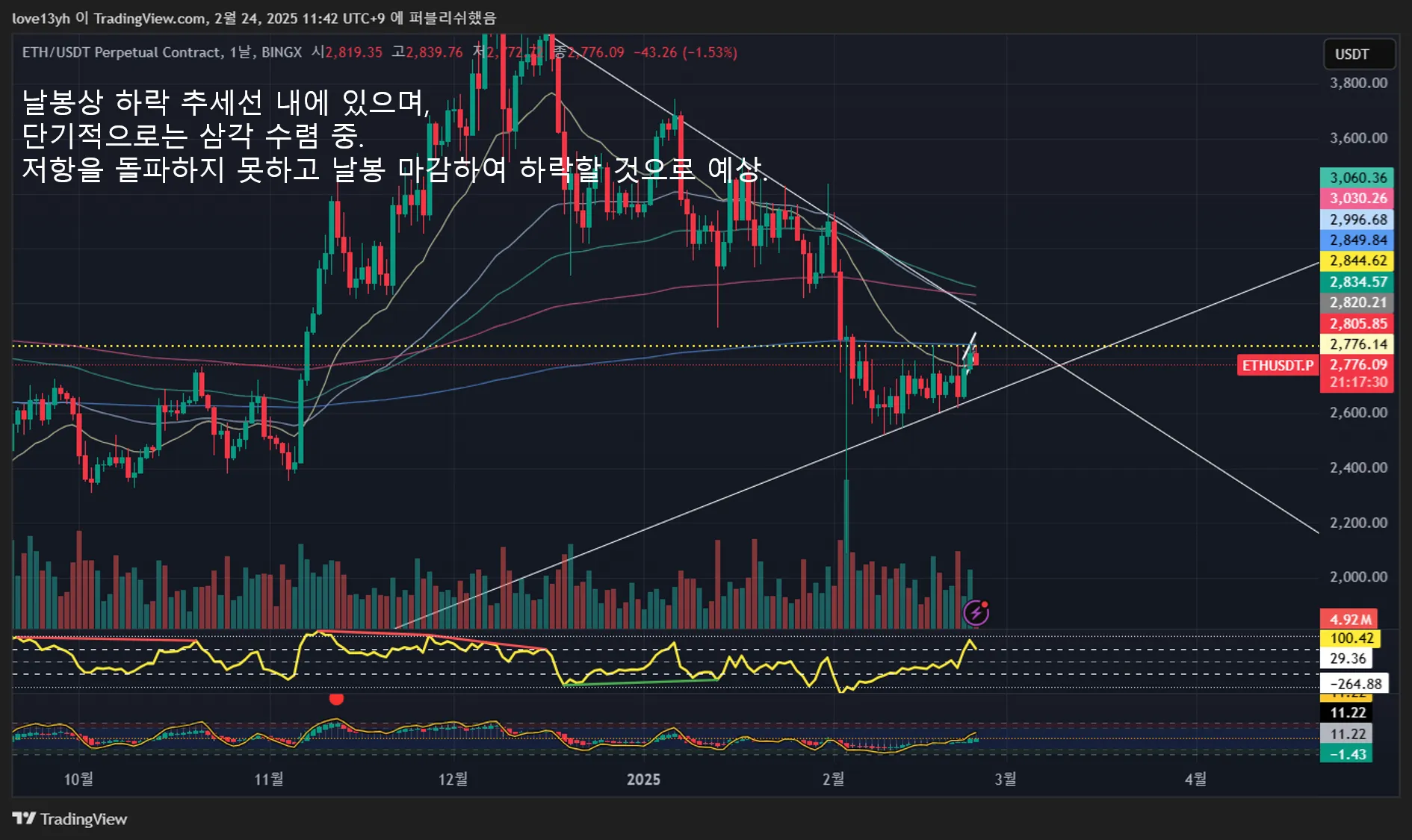Click the open price value 2,819.35
1412x840 pixels.
[353, 52]
